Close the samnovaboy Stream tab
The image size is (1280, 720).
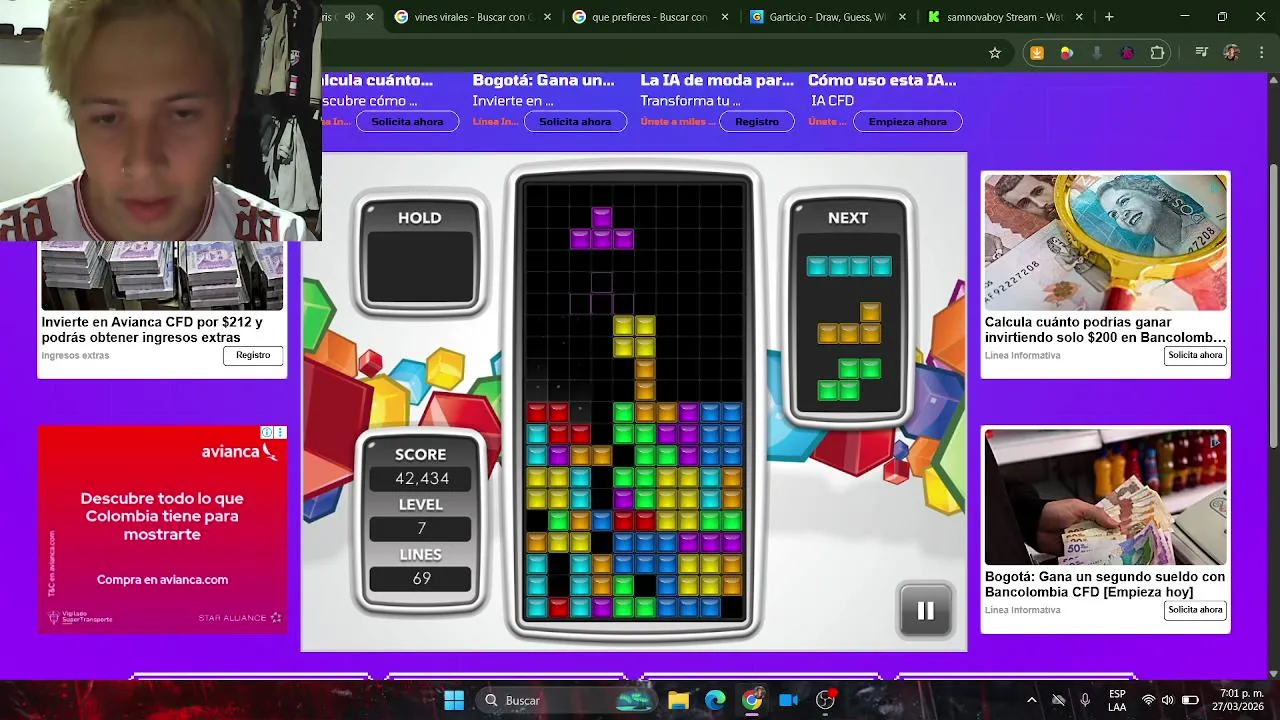(x=1079, y=17)
